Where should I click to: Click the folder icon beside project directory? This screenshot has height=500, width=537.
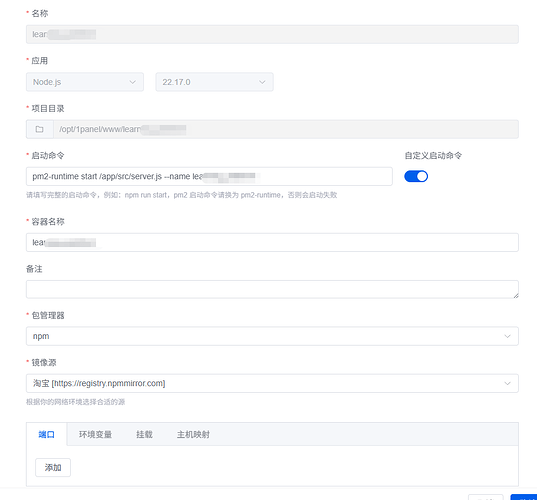pos(40,129)
